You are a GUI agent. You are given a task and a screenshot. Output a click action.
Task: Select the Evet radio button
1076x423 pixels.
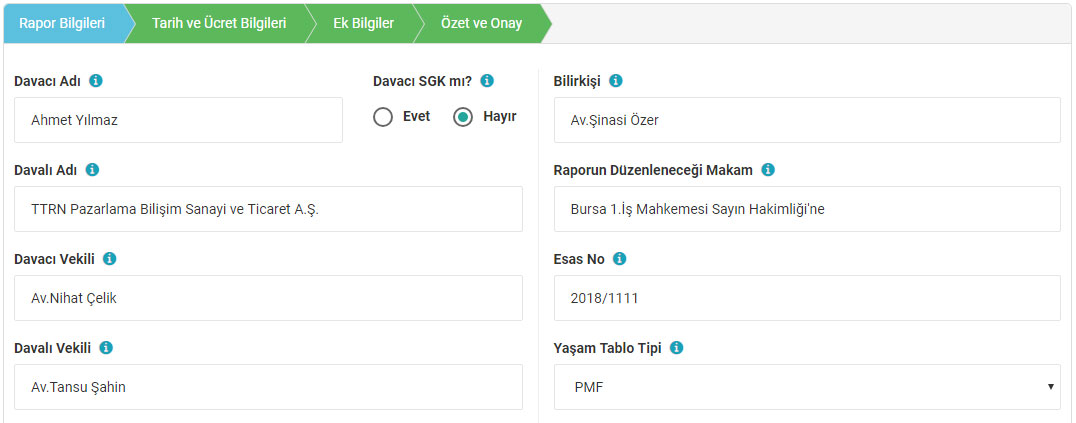point(383,117)
